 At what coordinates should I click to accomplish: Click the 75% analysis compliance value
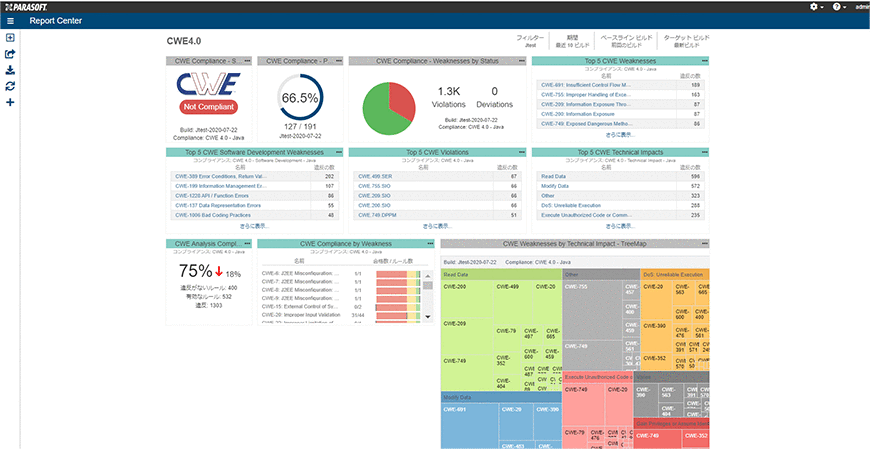pyautogui.click(x=195, y=271)
